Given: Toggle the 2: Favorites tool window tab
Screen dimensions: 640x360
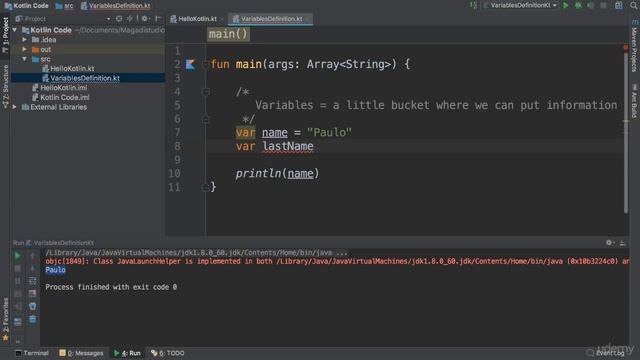Looking at the screenshot, I should tap(5, 319).
